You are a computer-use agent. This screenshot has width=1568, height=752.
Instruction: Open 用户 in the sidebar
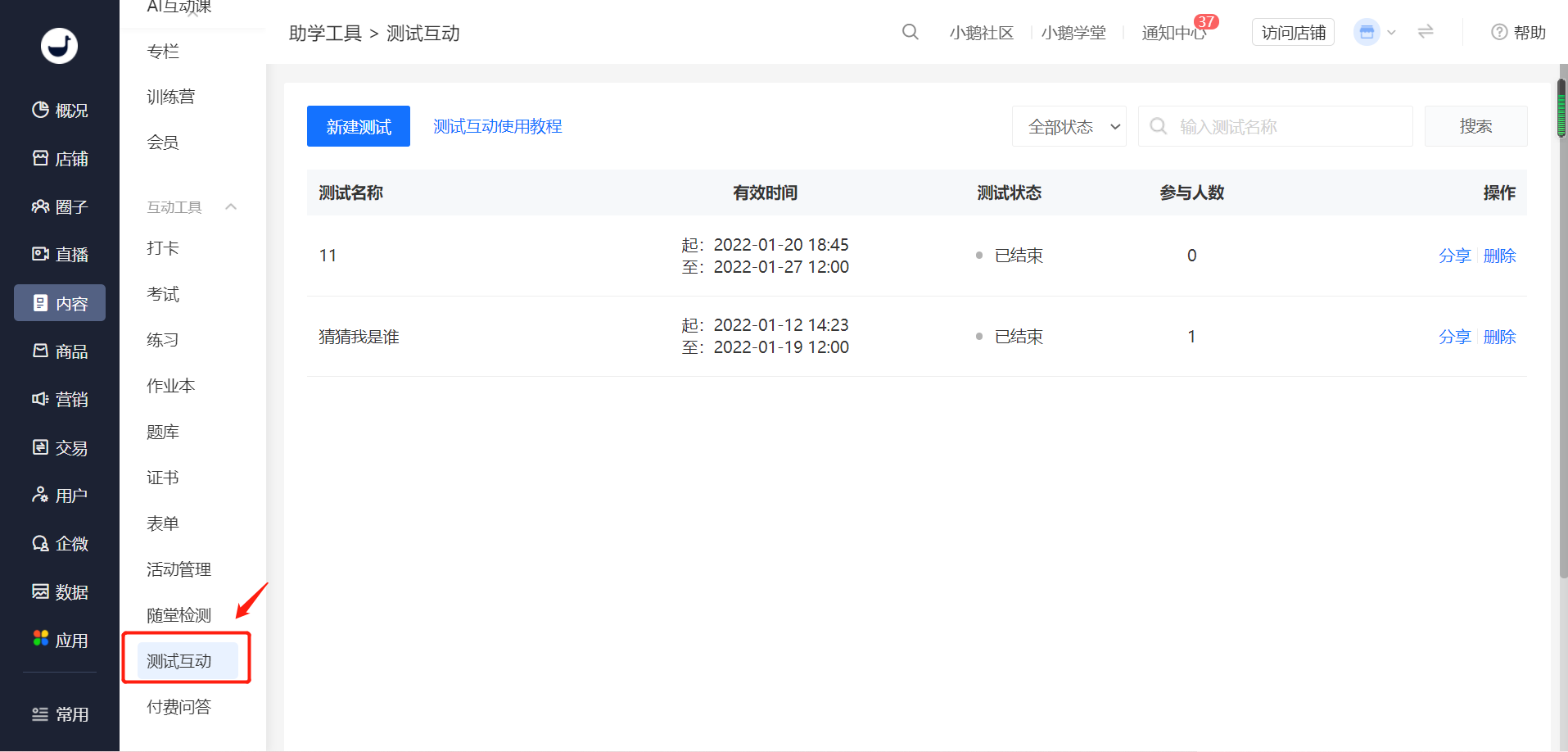pyautogui.click(x=60, y=496)
